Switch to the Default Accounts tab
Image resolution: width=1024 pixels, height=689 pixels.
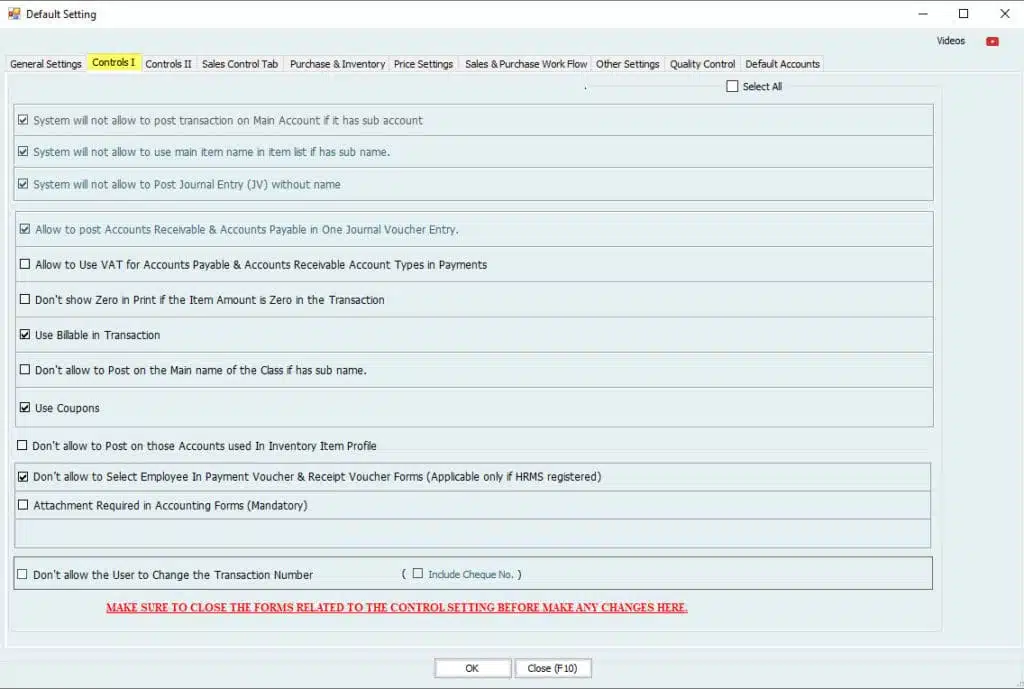[782, 64]
